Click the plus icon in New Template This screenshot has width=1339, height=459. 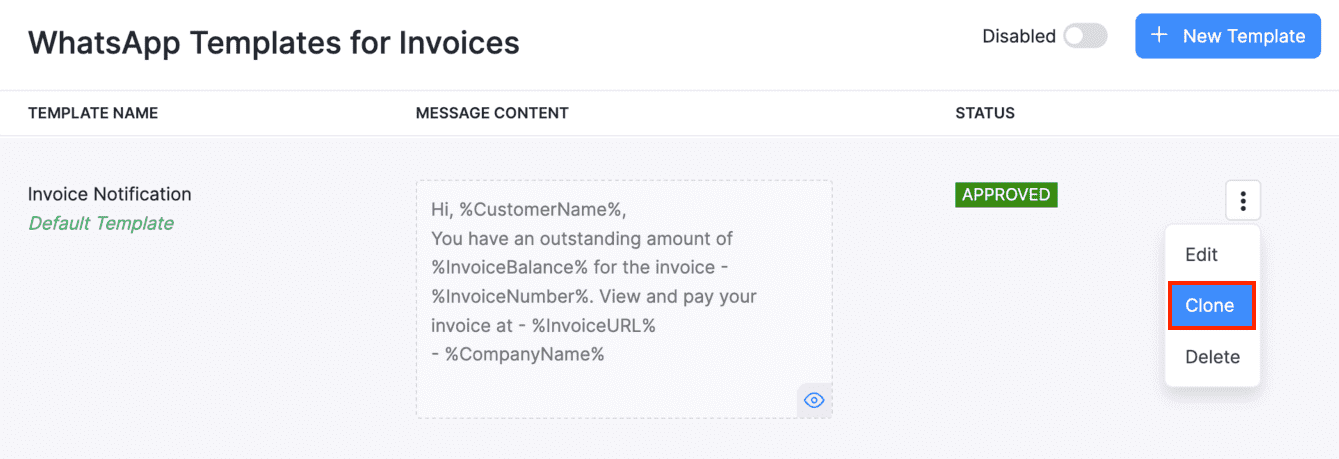(x=1159, y=35)
